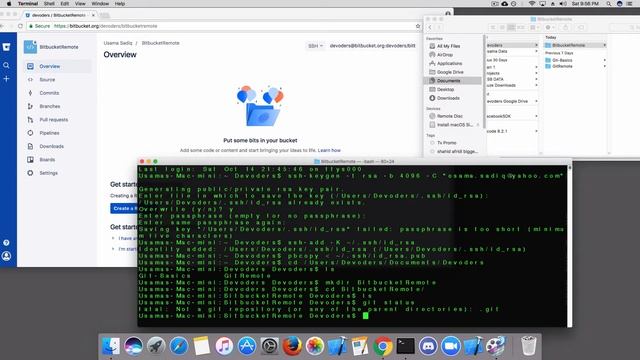640x360 pixels.
Task: Click the plus create icon in Bitbucket
Action: pyautogui.click(x=7, y=79)
